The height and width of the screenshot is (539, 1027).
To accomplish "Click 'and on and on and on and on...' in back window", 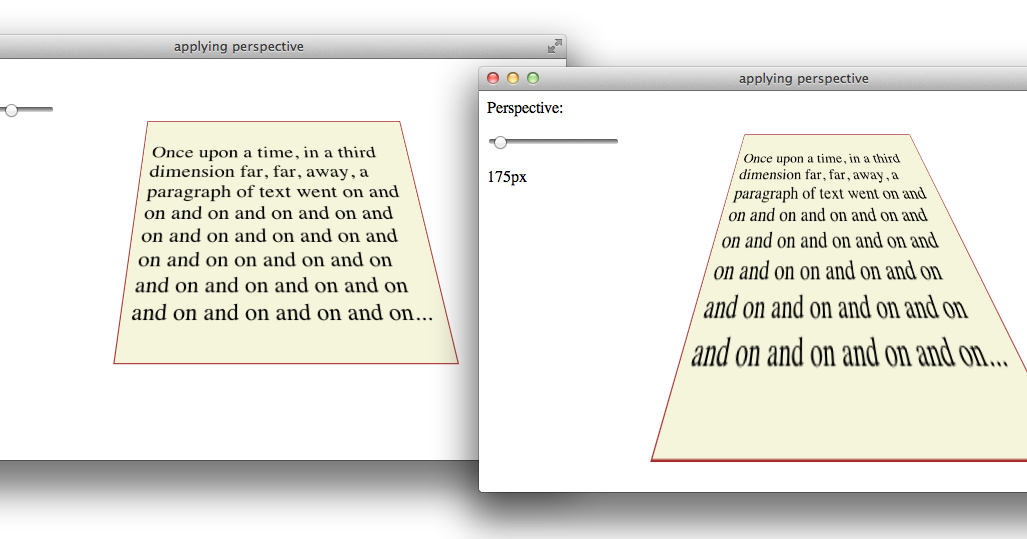I will pyautogui.click(x=282, y=313).
